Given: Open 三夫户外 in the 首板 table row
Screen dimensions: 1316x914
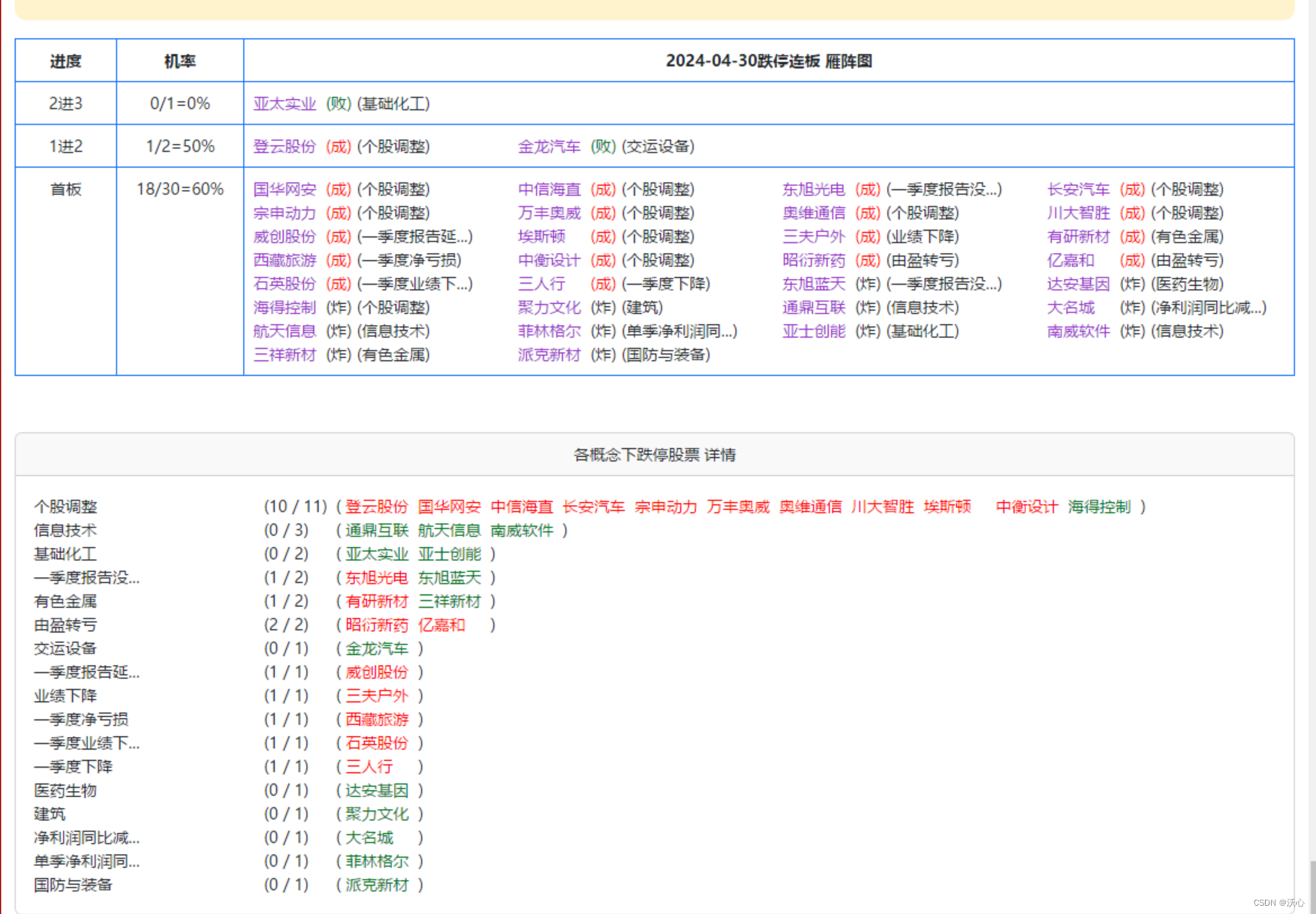Looking at the screenshot, I should [814, 236].
